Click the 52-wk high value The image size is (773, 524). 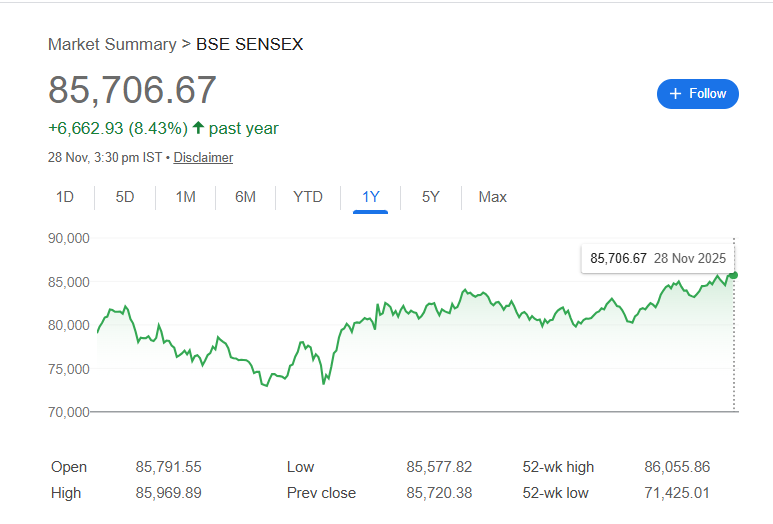(x=677, y=467)
